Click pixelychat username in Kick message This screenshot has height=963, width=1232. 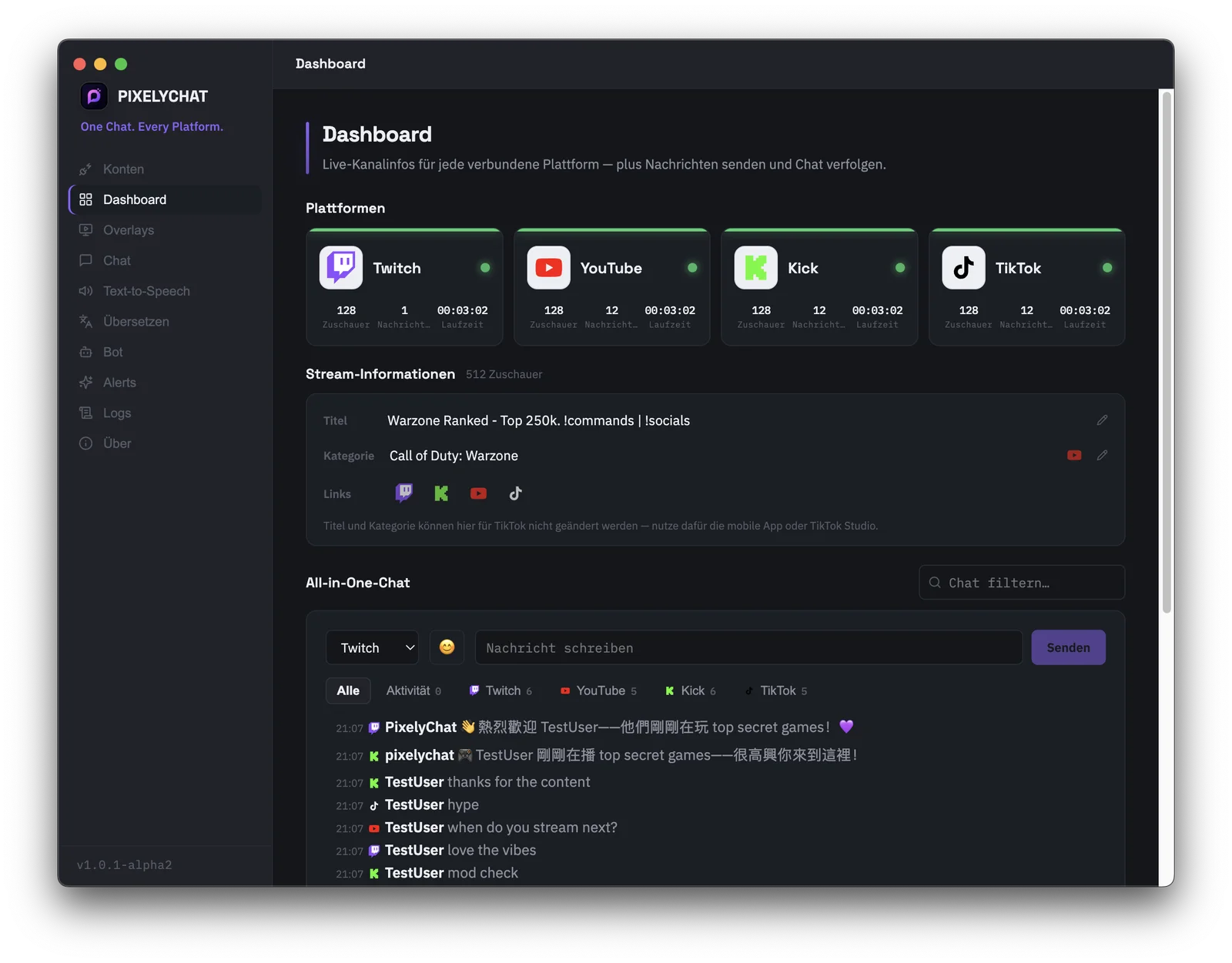click(x=419, y=755)
